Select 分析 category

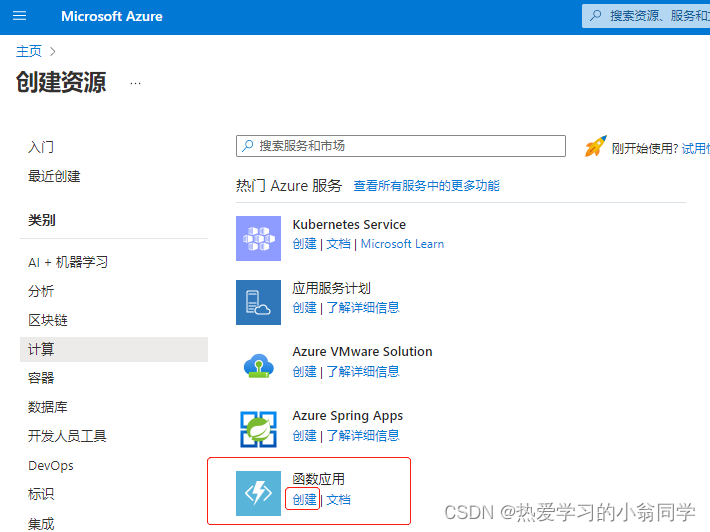tap(41, 291)
